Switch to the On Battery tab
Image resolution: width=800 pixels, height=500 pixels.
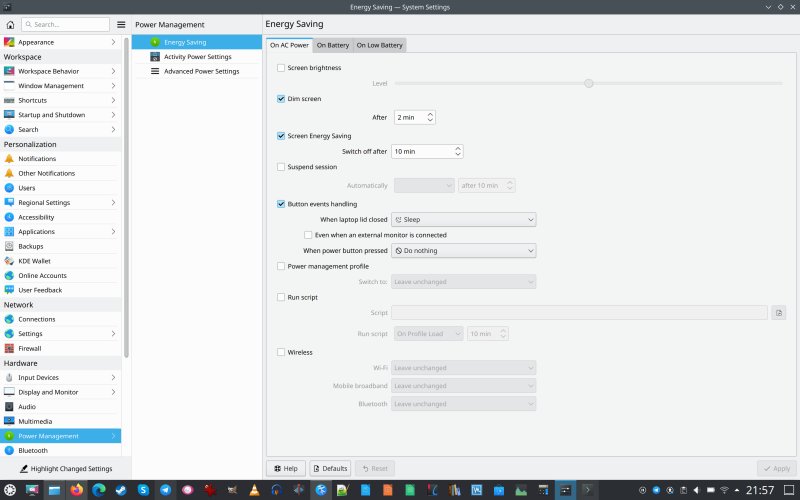(333, 45)
